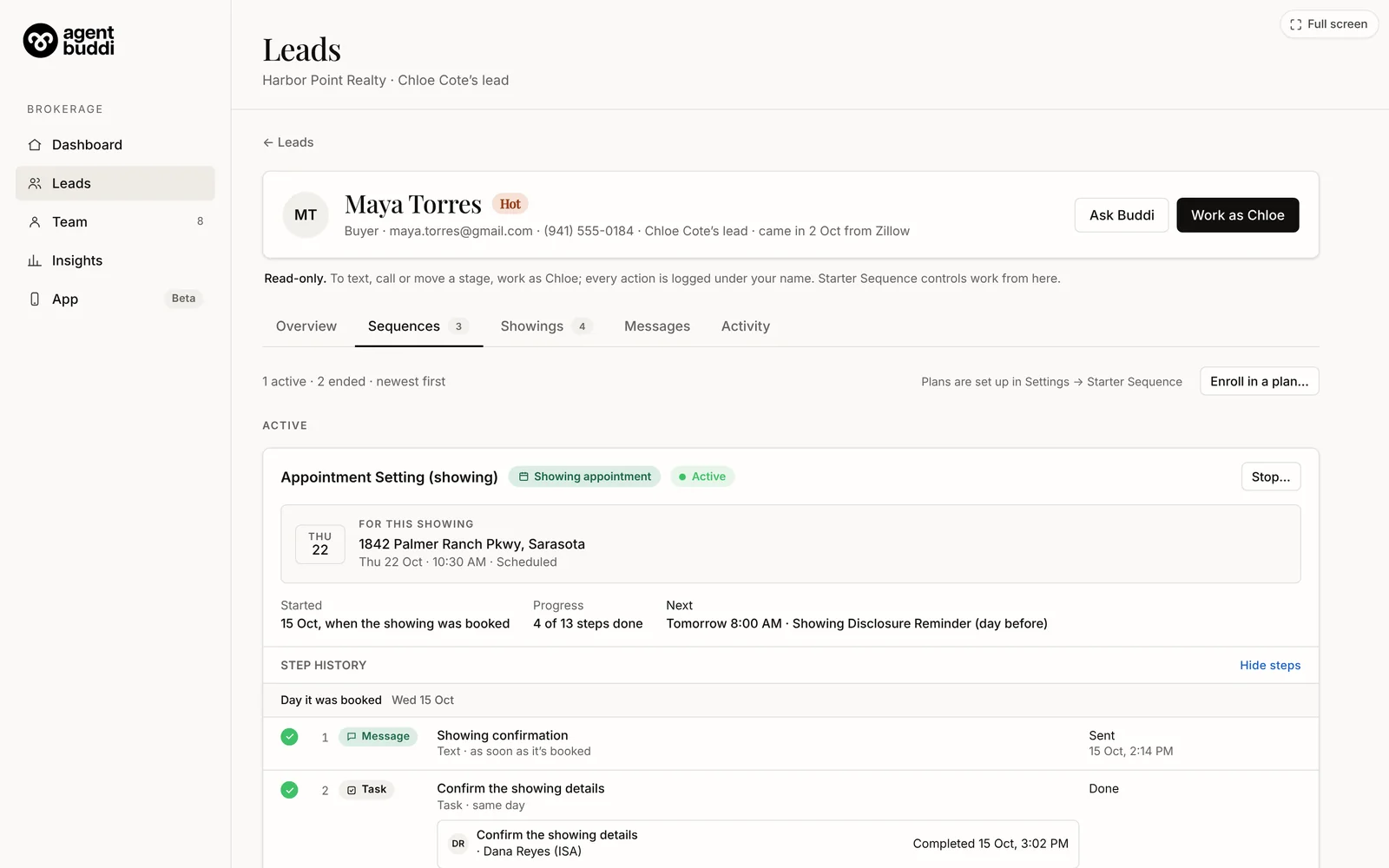This screenshot has height=868, width=1389.
Task: Click the Day it was booked header row
Action: [x=791, y=700]
